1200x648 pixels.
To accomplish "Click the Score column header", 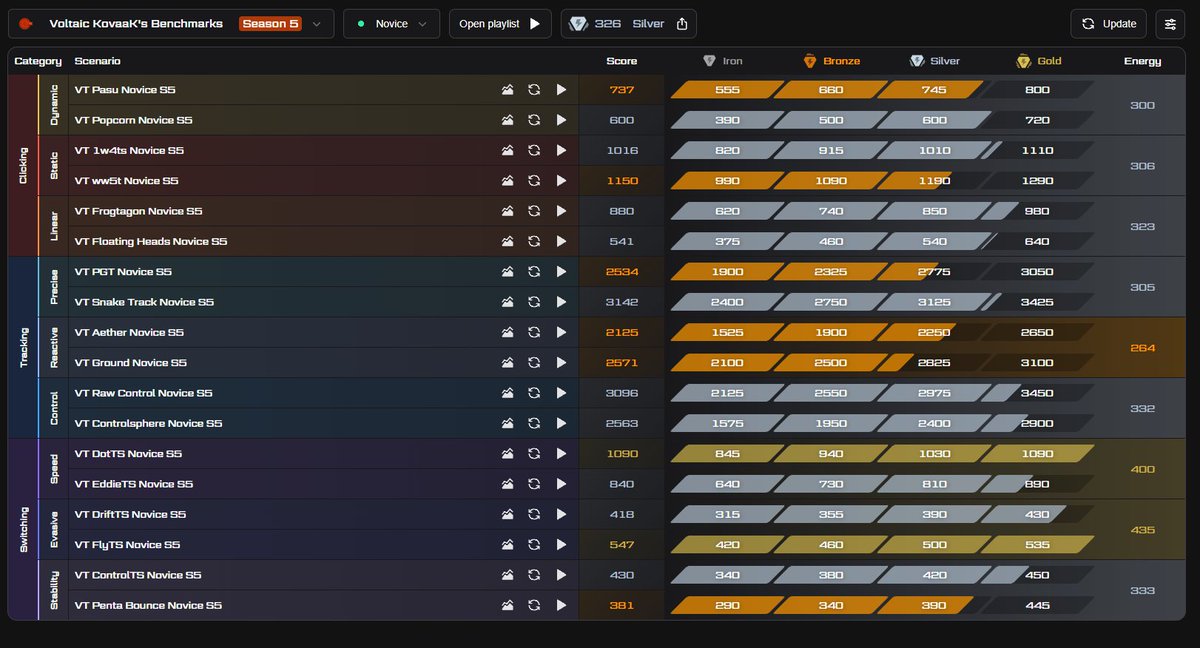I will coord(622,61).
